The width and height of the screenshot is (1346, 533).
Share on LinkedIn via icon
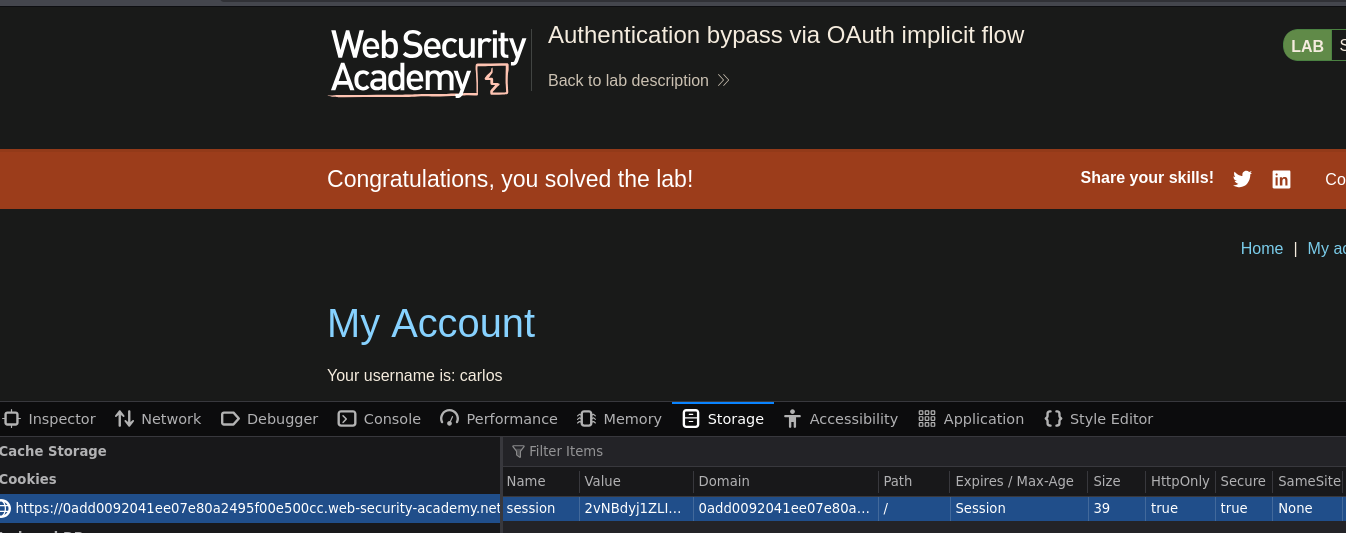click(x=1281, y=179)
